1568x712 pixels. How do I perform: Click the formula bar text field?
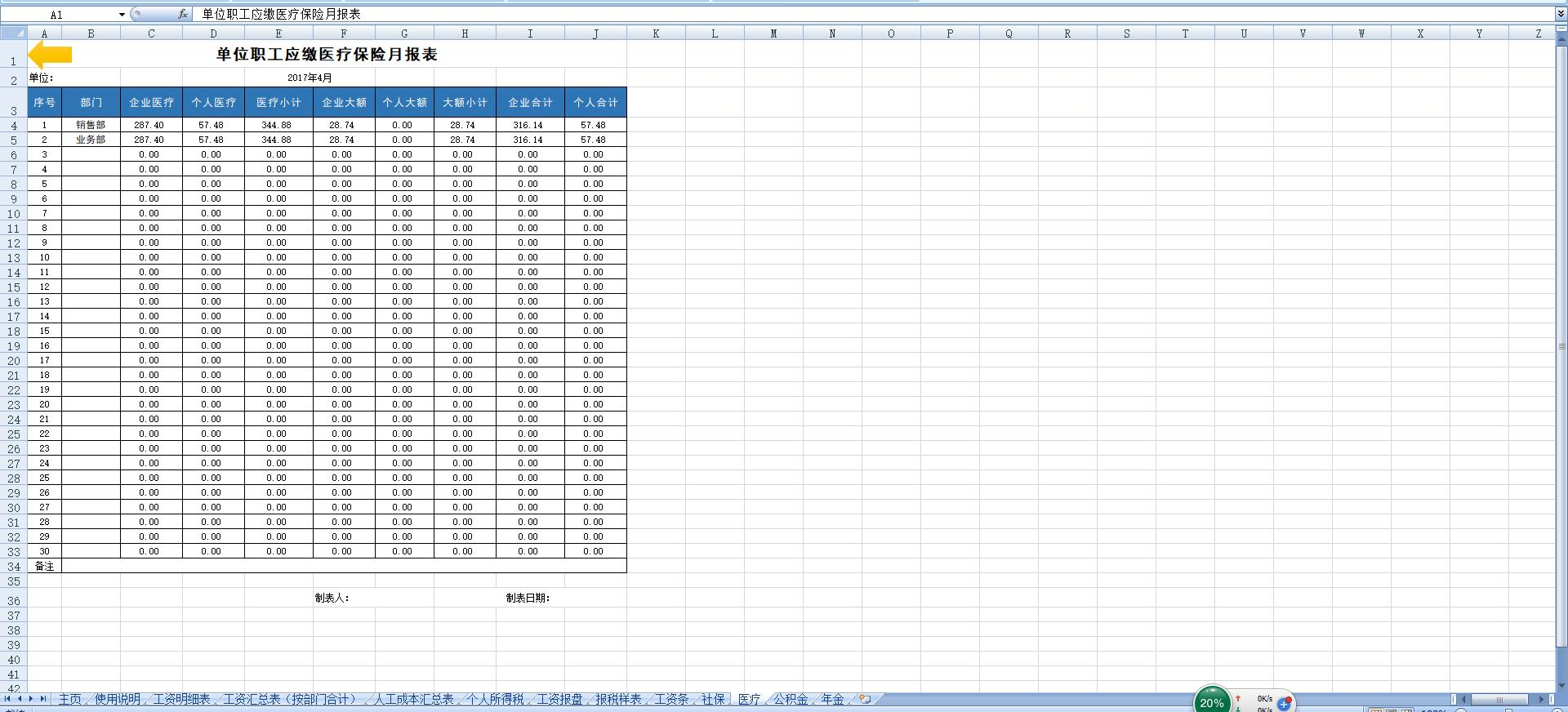[x=874, y=14]
